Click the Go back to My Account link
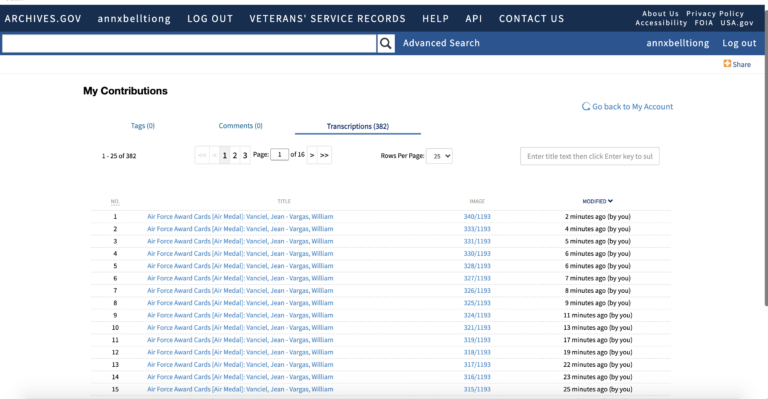768x399 pixels. pos(627,106)
